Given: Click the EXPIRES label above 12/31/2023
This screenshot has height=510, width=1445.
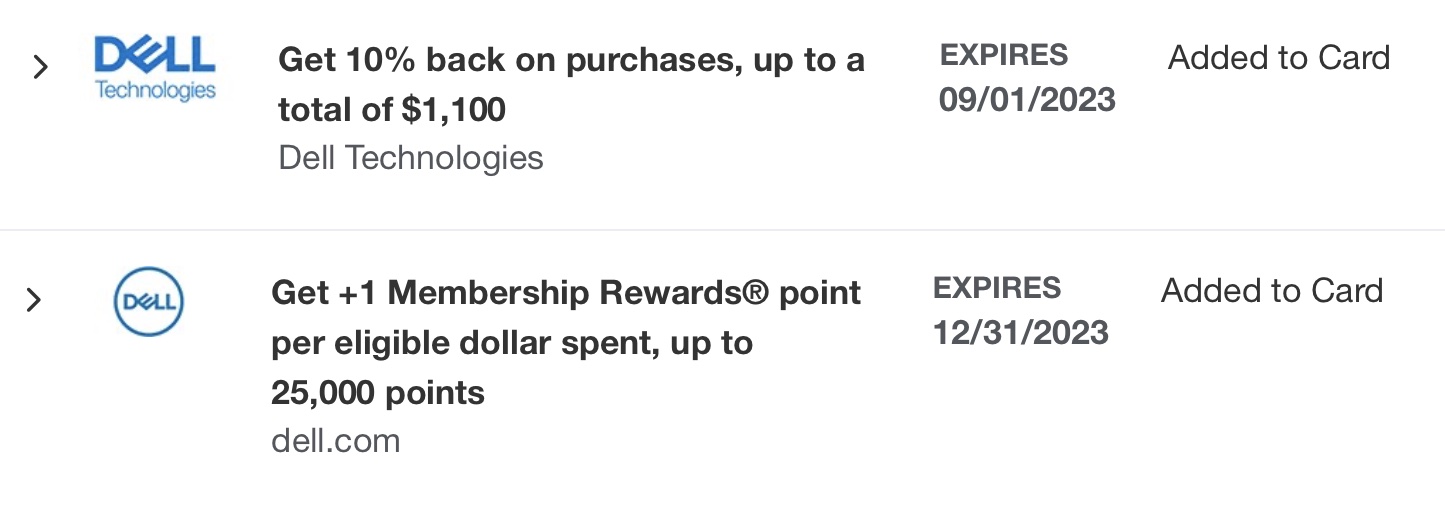Looking at the screenshot, I should pyautogui.click(x=996, y=288).
